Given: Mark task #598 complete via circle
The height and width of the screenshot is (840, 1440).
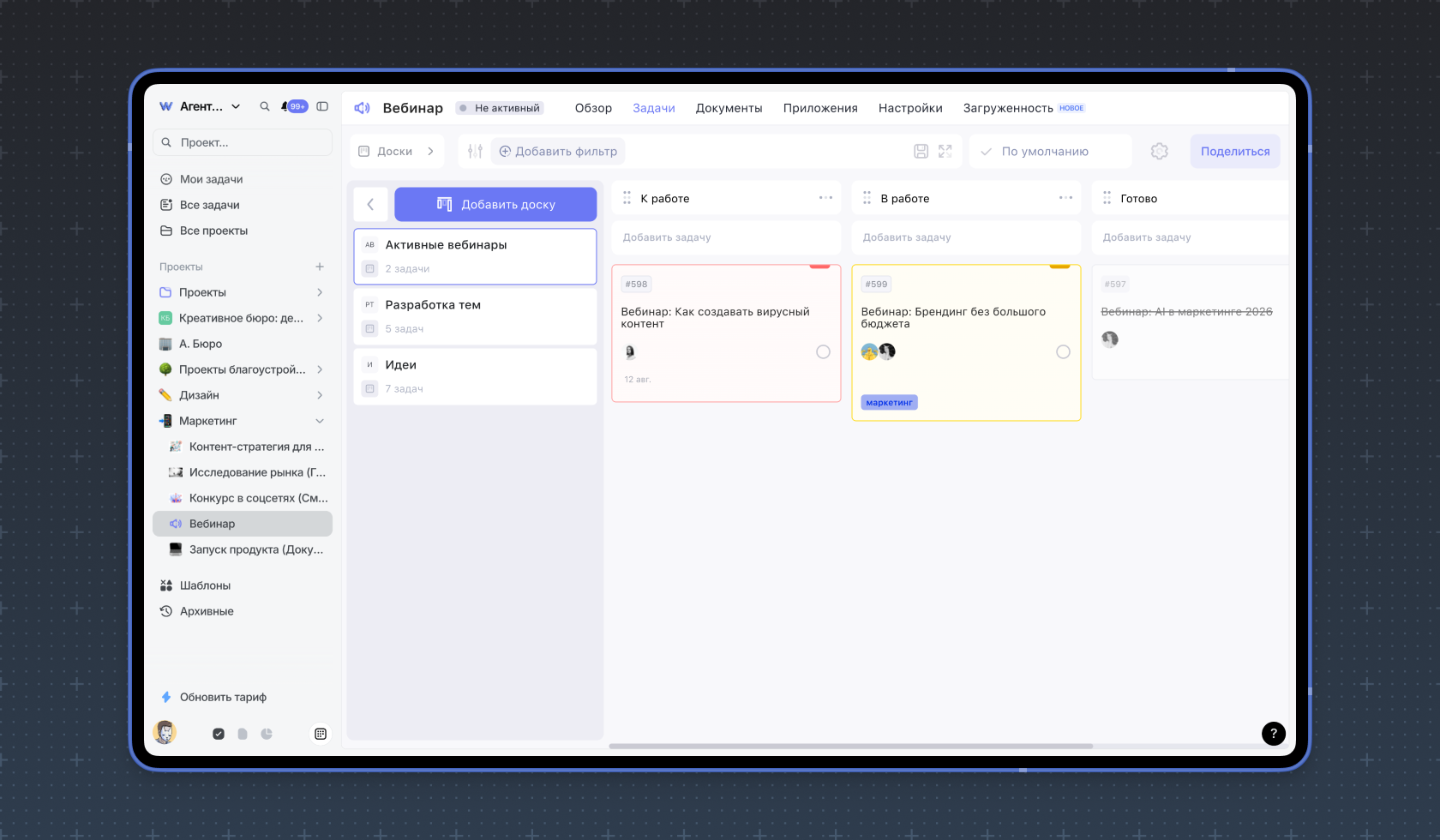Looking at the screenshot, I should point(823,352).
